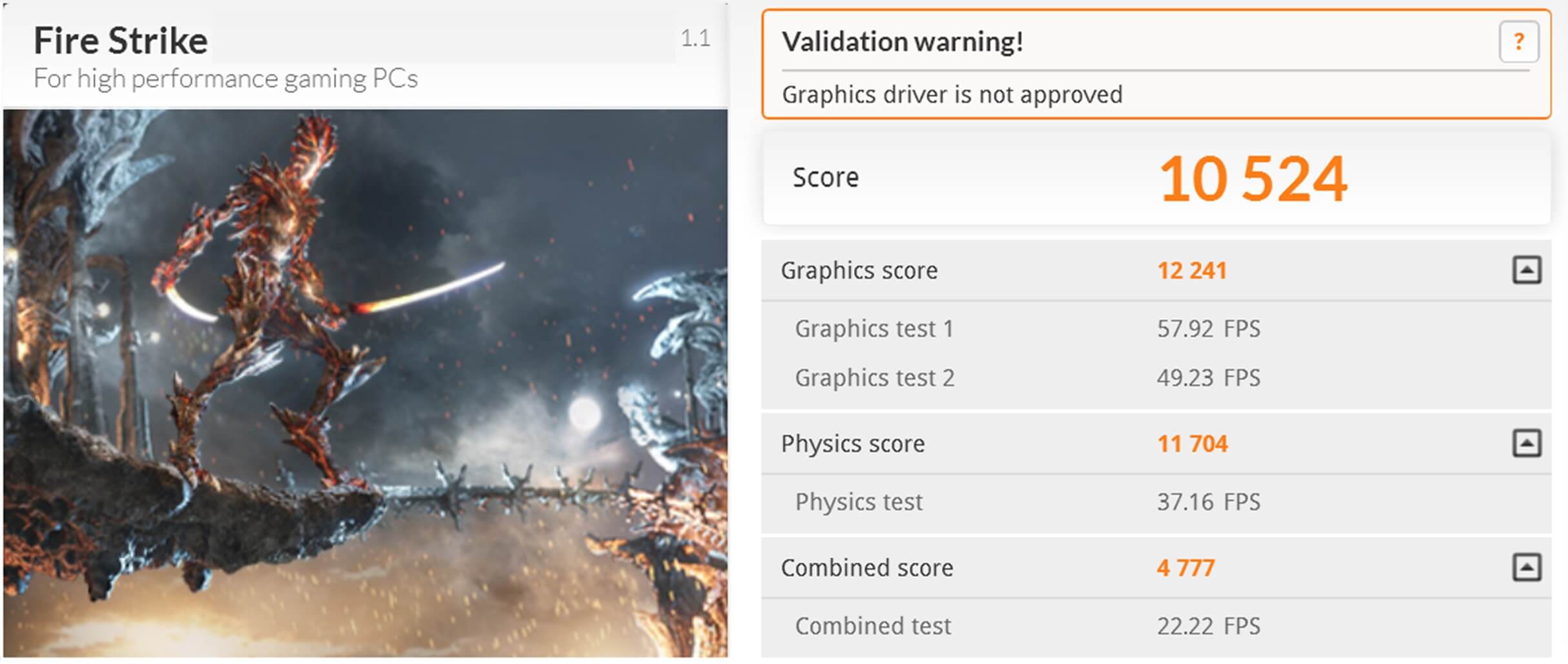This screenshot has height=664, width=1568.
Task: Click the Validation warning! heading
Action: tap(902, 42)
